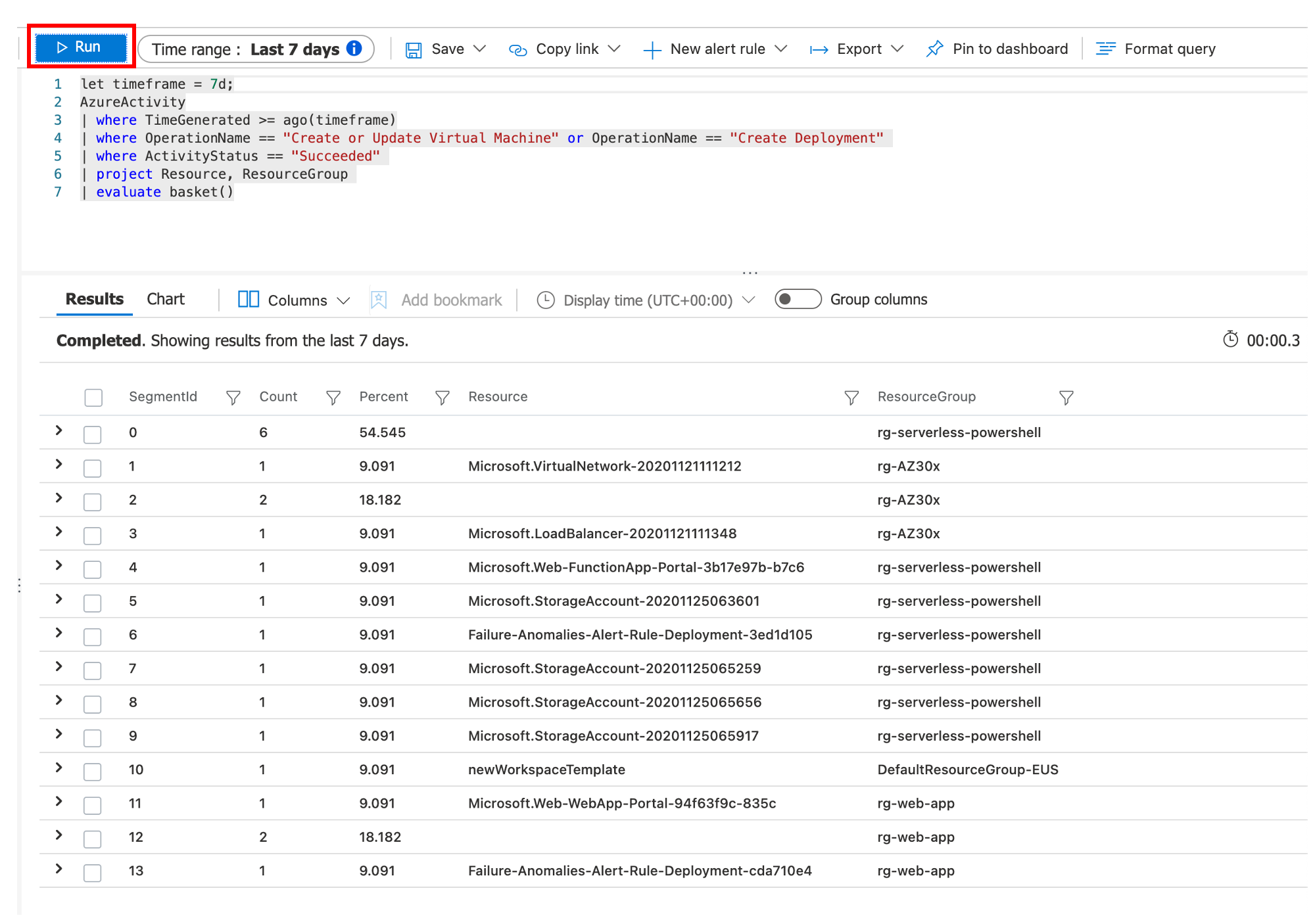Click the Pin to dashboard pin icon
Image resolution: width=1315 pixels, height=924 pixels.
tap(934, 49)
